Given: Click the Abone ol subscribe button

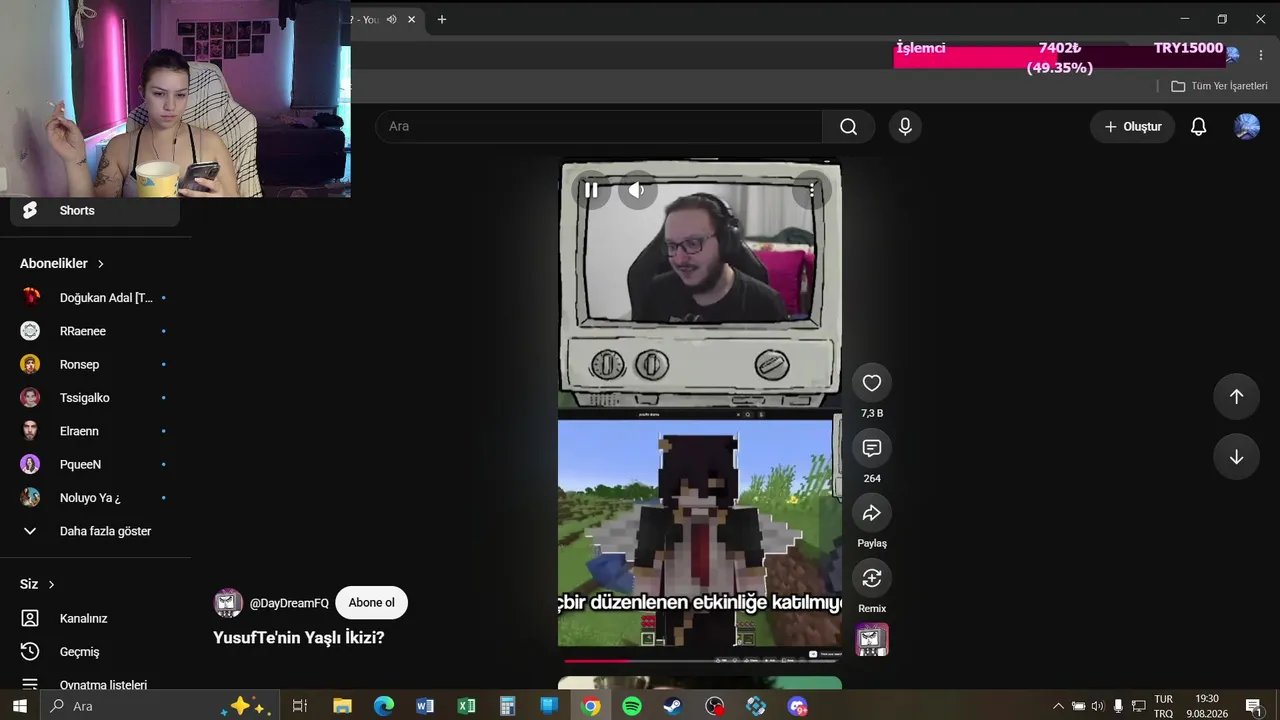Looking at the screenshot, I should [x=371, y=603].
